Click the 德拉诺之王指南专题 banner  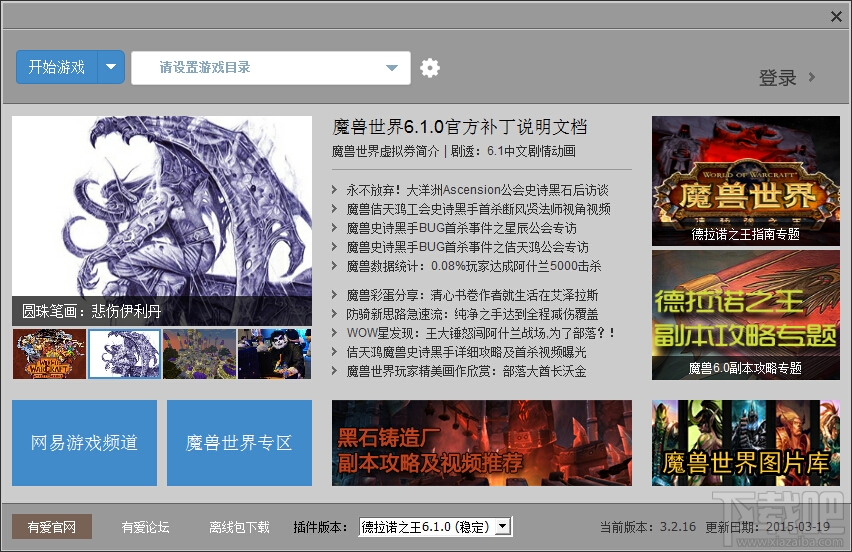click(x=746, y=181)
